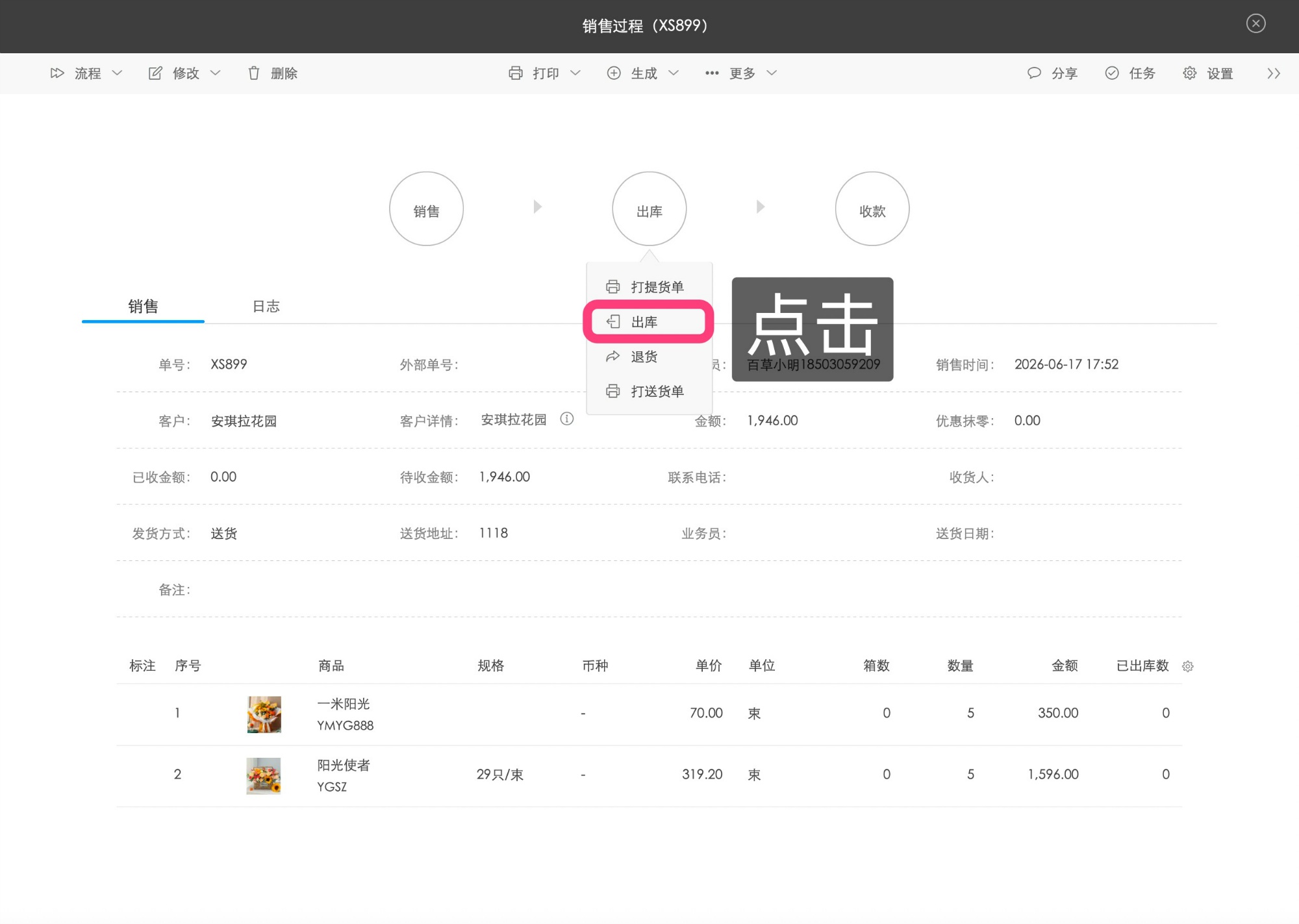Click product code YGSZ
1299x924 pixels.
[332, 787]
